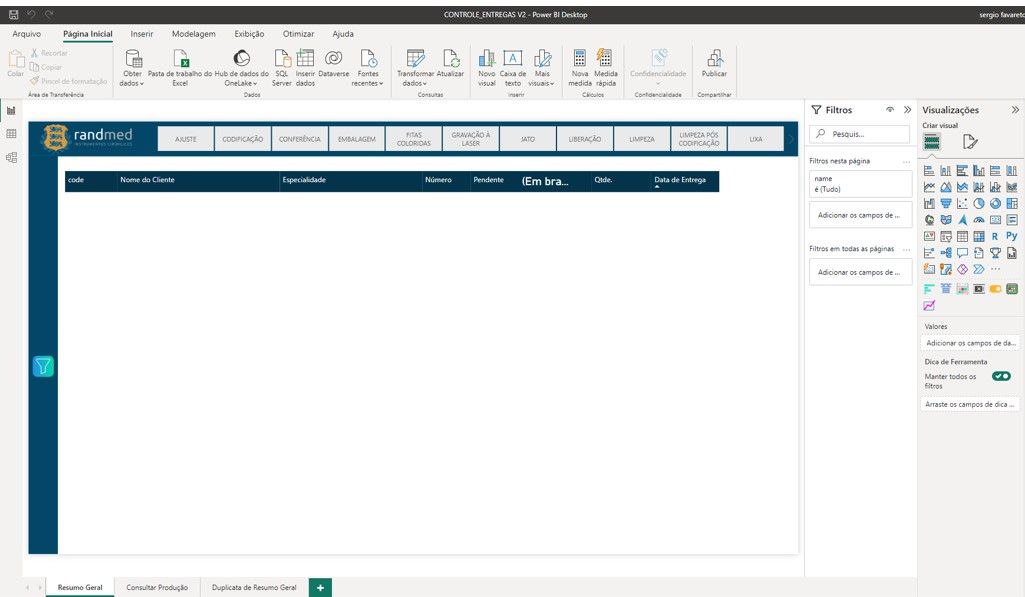Select the trophy goals visual
The width and height of the screenshot is (1025, 597).
tap(995, 252)
